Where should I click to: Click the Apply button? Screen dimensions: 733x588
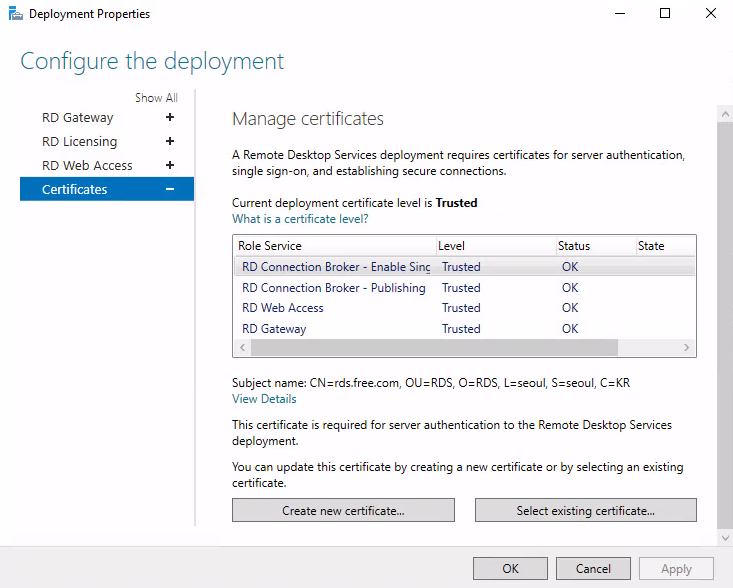click(676, 568)
